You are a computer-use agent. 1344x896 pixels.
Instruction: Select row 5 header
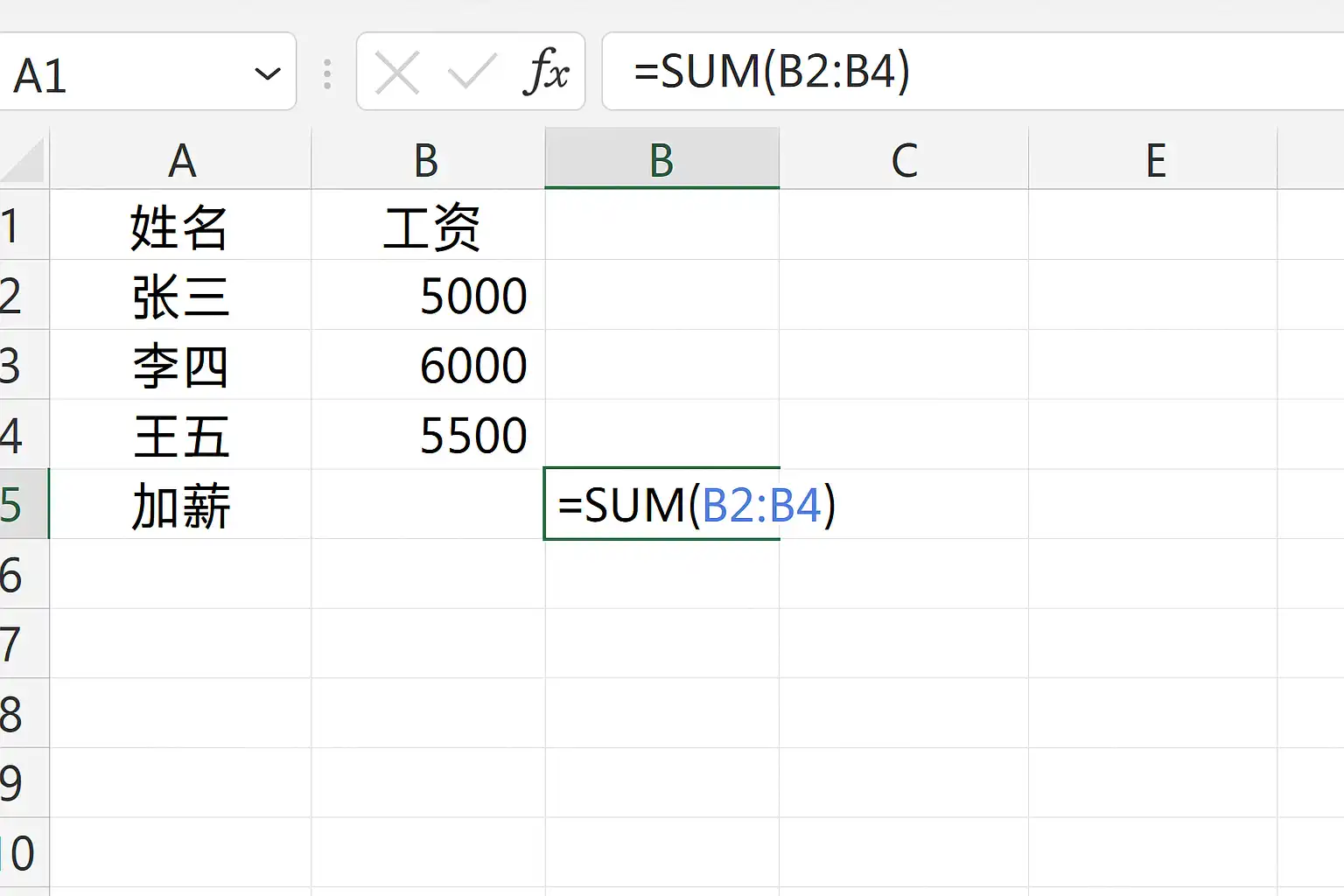point(17,505)
